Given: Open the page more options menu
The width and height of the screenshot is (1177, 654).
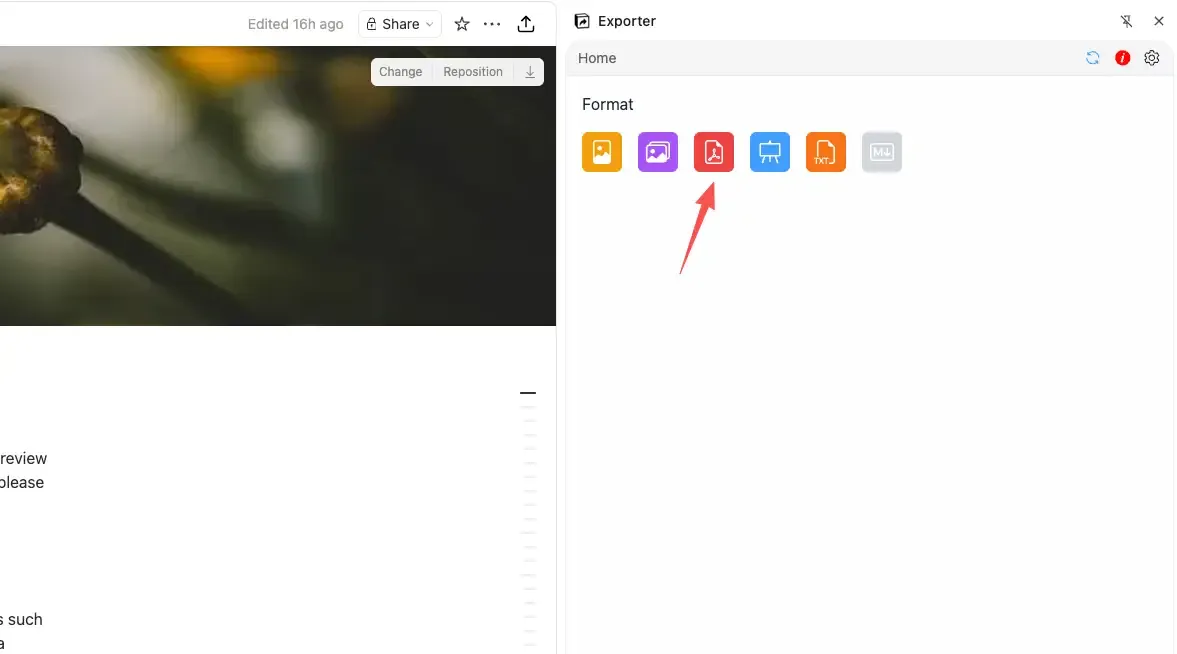Looking at the screenshot, I should pyautogui.click(x=492, y=23).
